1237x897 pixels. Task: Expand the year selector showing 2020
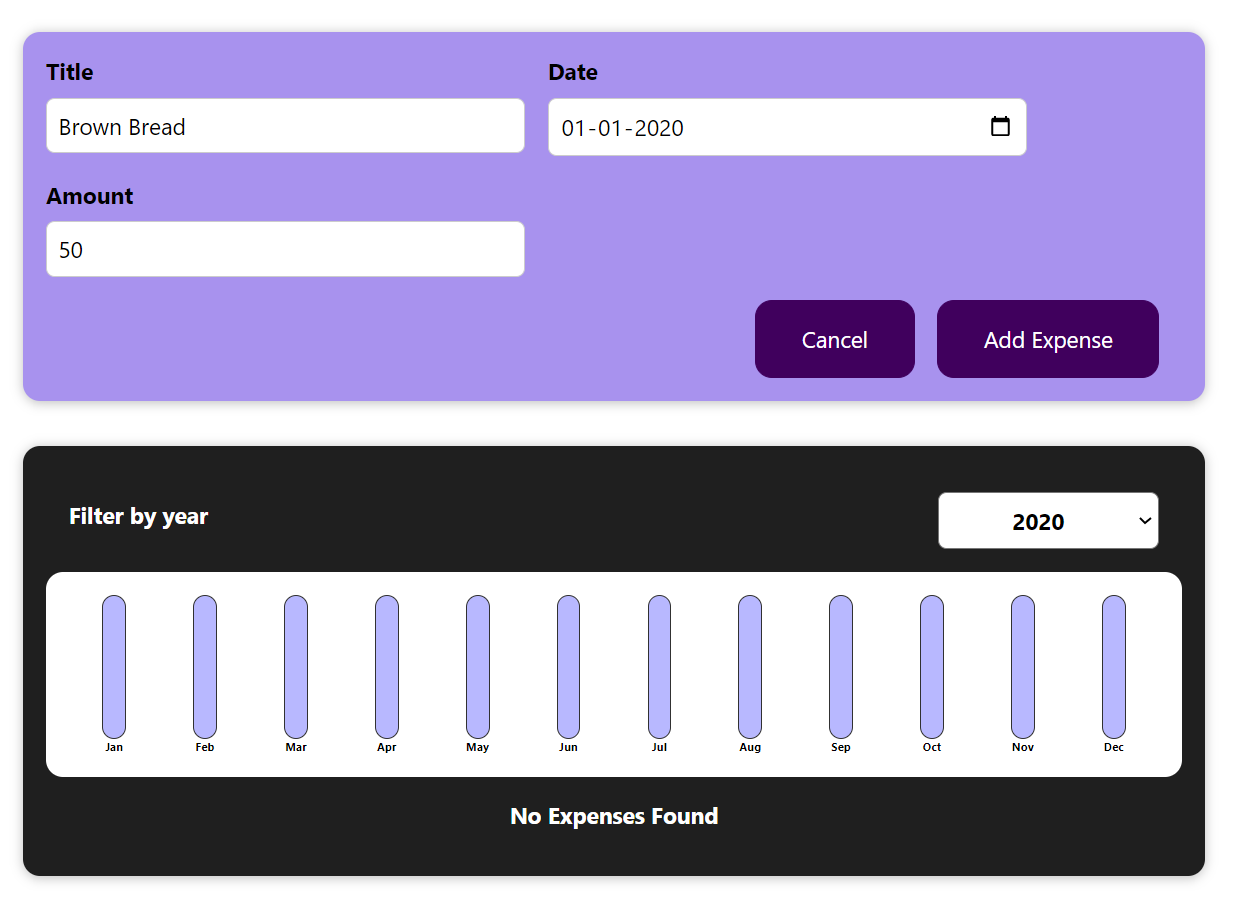point(1048,520)
